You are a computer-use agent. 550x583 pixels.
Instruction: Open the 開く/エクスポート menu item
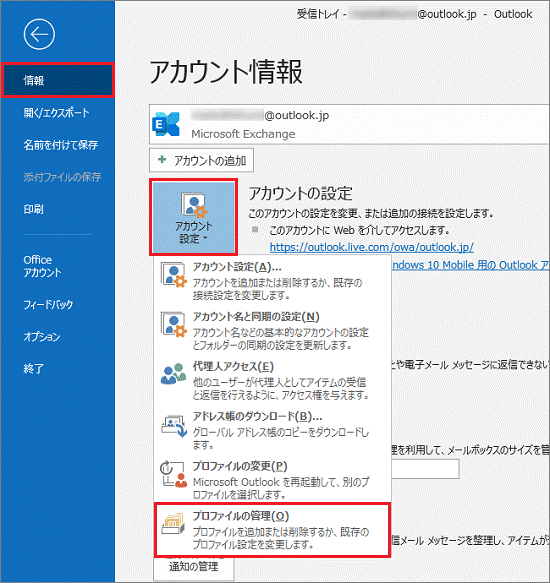(57, 113)
